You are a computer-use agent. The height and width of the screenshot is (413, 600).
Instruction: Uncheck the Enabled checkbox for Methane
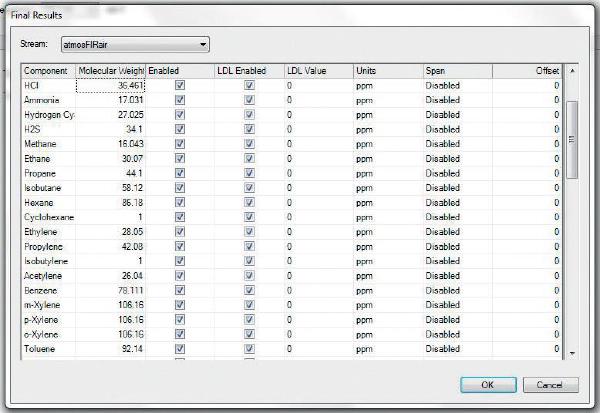pyautogui.click(x=180, y=144)
